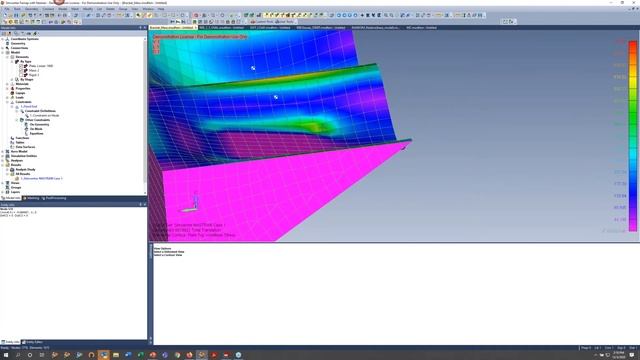Click the Properties tree icon

pyautogui.click(x=12, y=88)
